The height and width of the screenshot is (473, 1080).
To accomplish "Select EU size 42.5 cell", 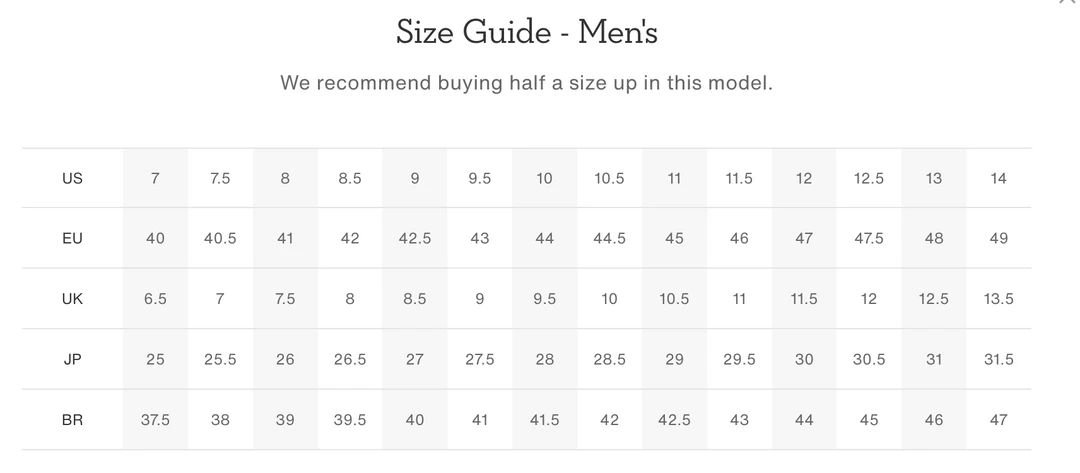I will pos(415,239).
